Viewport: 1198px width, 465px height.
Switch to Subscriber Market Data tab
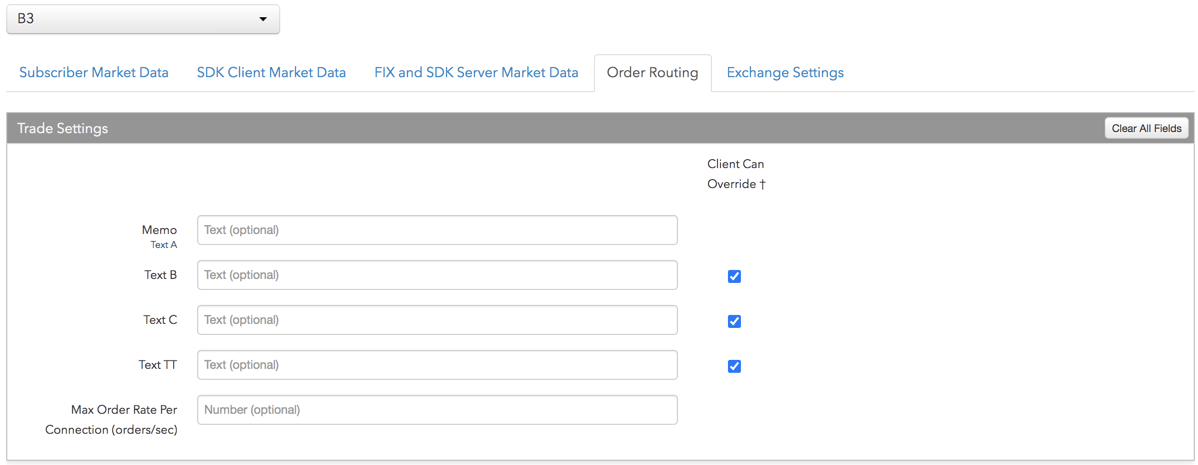(94, 73)
